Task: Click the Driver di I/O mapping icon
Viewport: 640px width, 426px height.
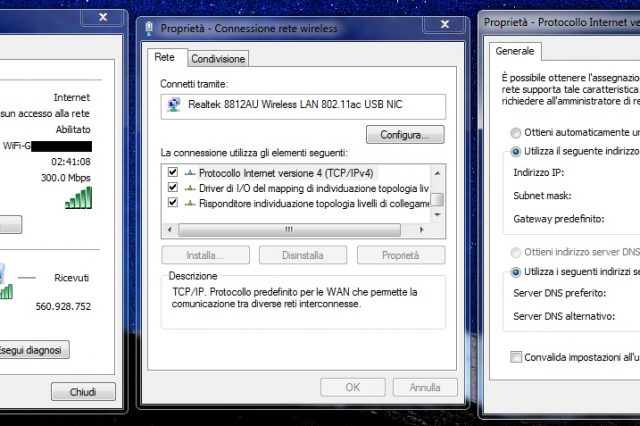Action: [x=190, y=188]
